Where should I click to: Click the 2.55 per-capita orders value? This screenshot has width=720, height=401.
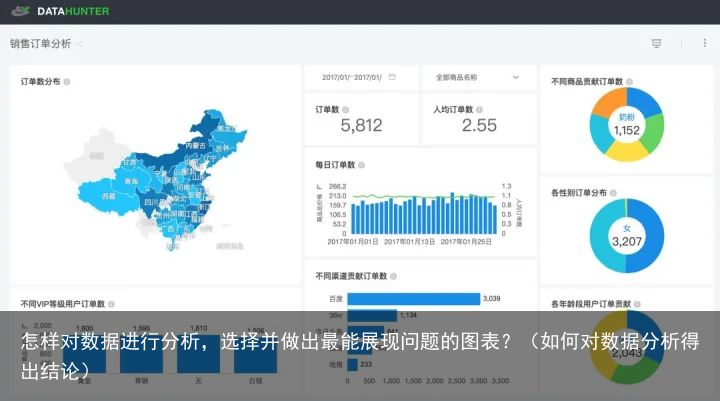pyautogui.click(x=479, y=125)
